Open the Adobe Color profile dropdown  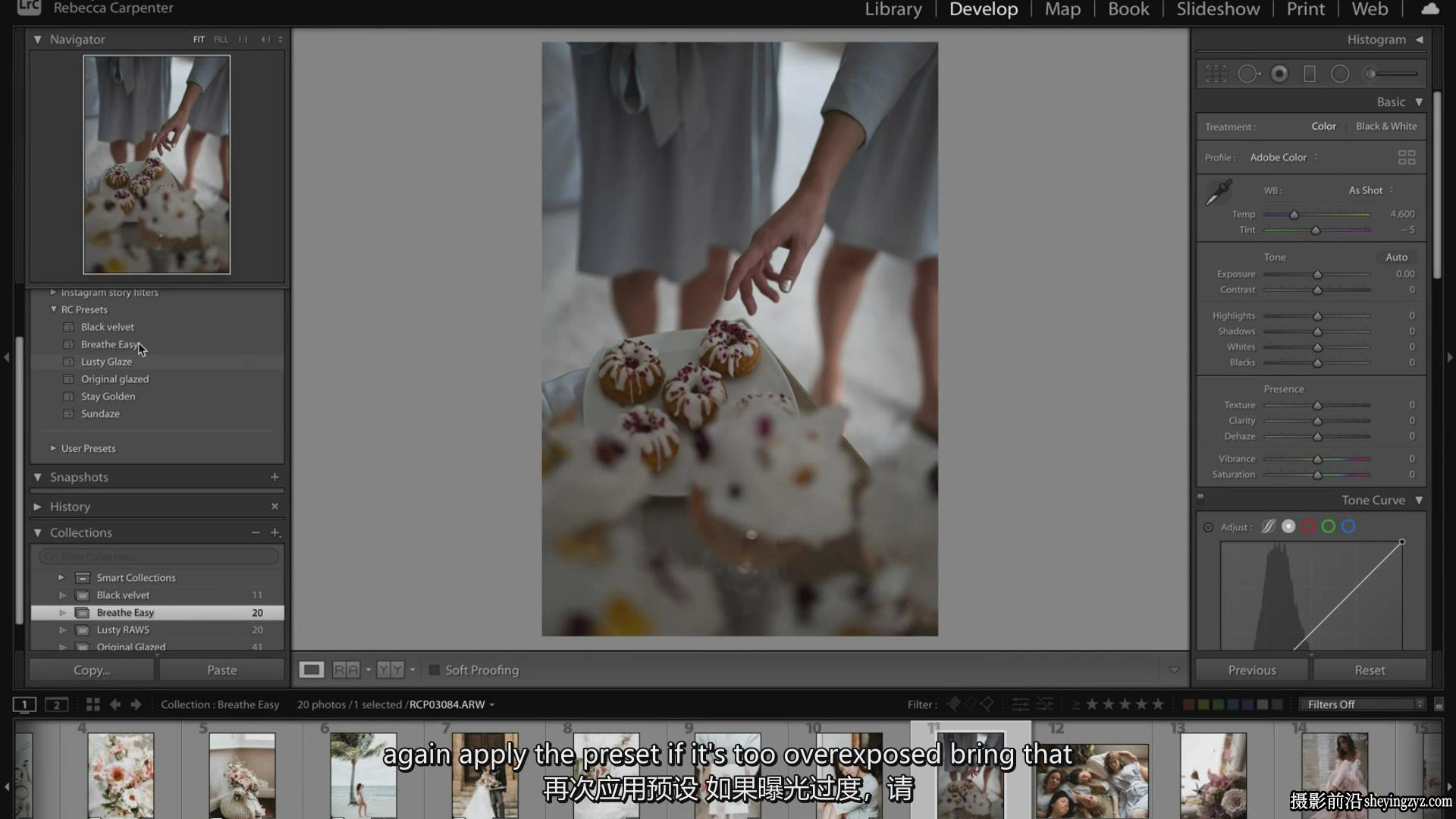[1284, 157]
